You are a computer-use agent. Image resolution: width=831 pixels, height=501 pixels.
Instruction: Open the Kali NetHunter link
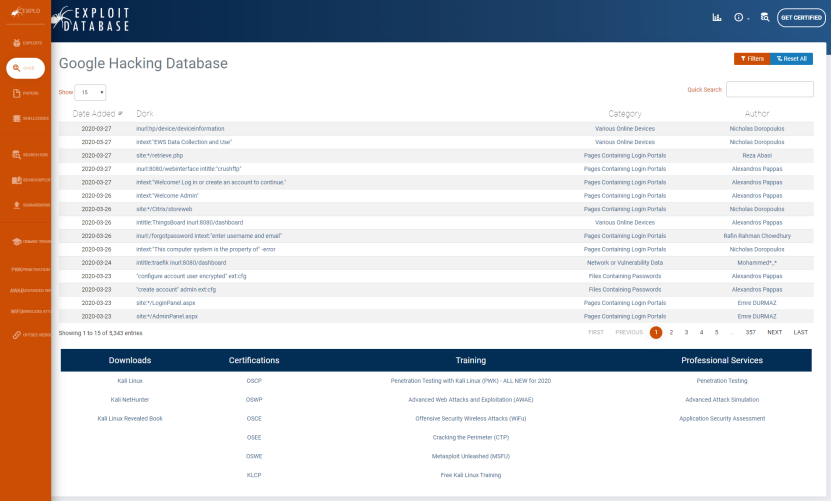(x=130, y=400)
